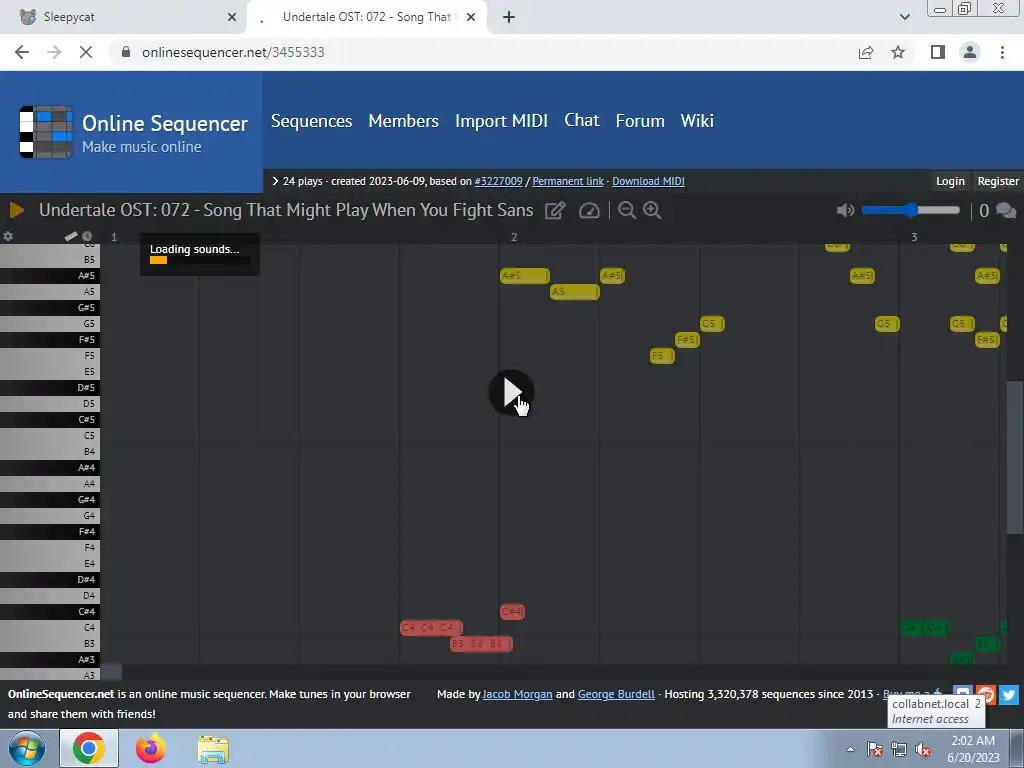Open the Action Center flag icon
Viewport: 1024px width, 768px height.
coord(874,750)
